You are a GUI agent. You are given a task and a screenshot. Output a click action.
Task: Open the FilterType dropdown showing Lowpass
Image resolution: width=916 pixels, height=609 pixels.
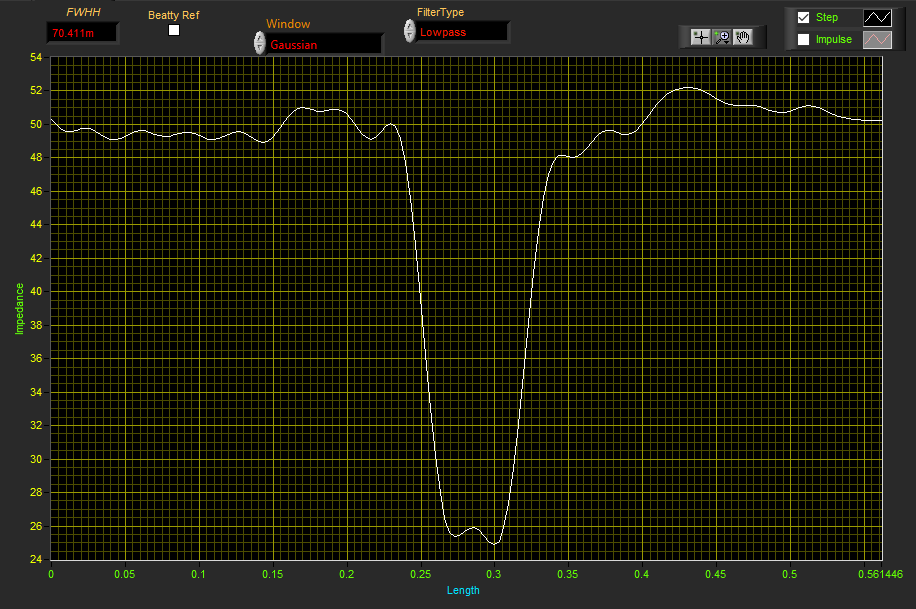pos(463,32)
